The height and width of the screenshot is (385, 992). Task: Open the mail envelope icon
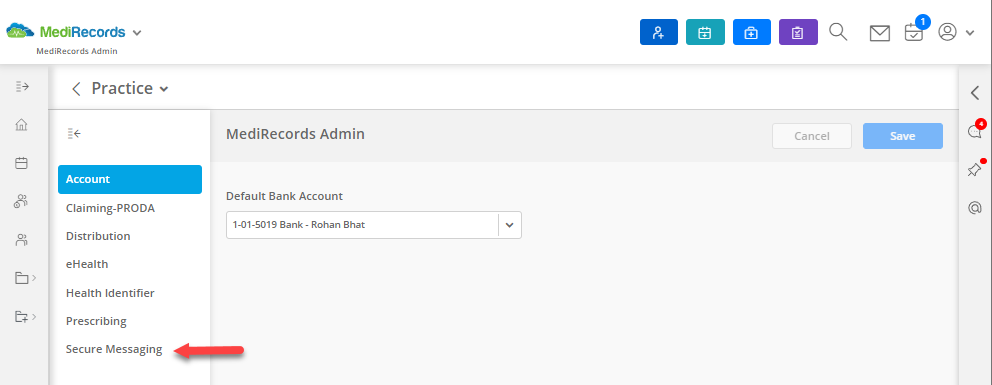(879, 33)
